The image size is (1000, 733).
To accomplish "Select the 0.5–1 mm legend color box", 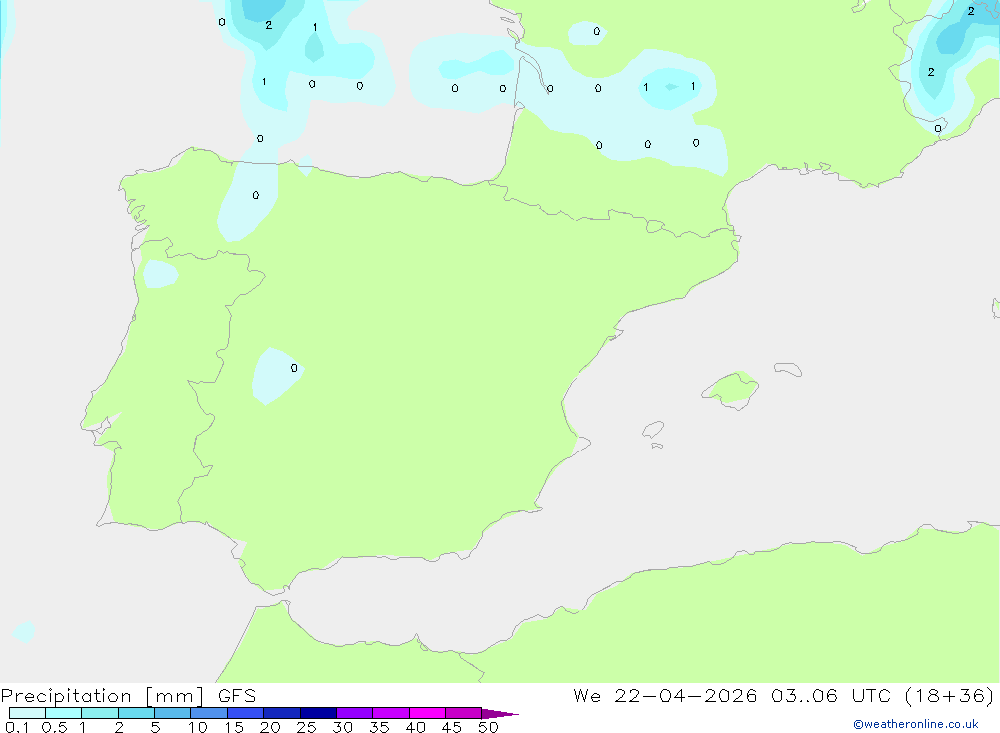I will coord(64,713).
